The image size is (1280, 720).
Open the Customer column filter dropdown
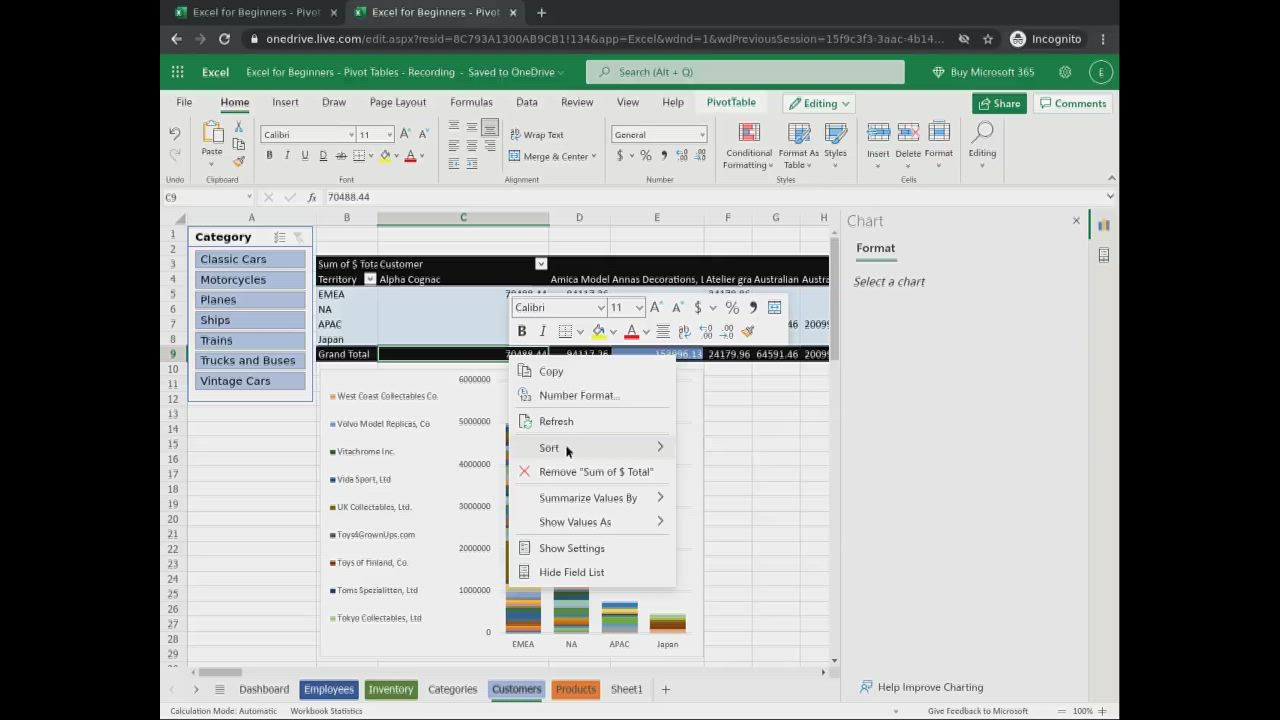pos(541,264)
